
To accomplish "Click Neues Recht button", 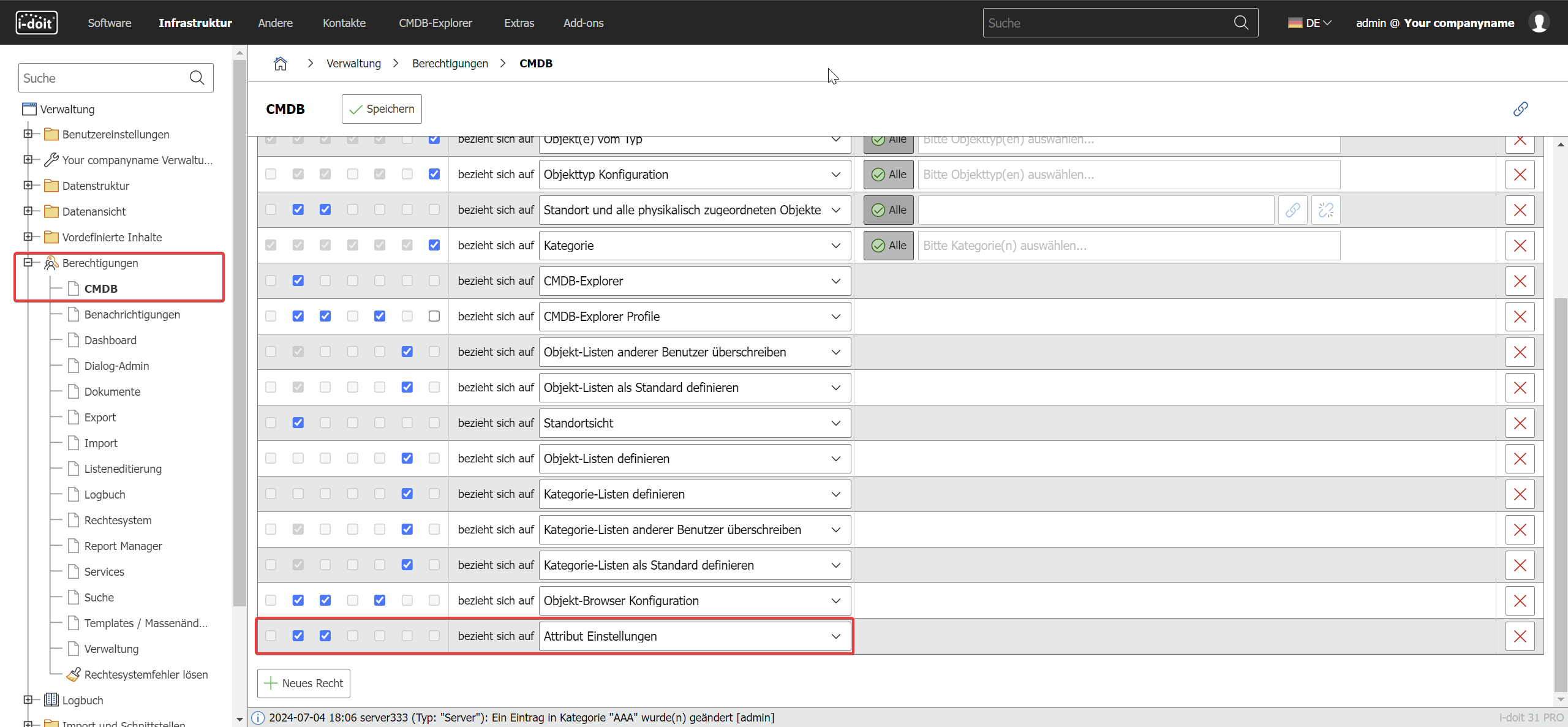I will point(304,683).
